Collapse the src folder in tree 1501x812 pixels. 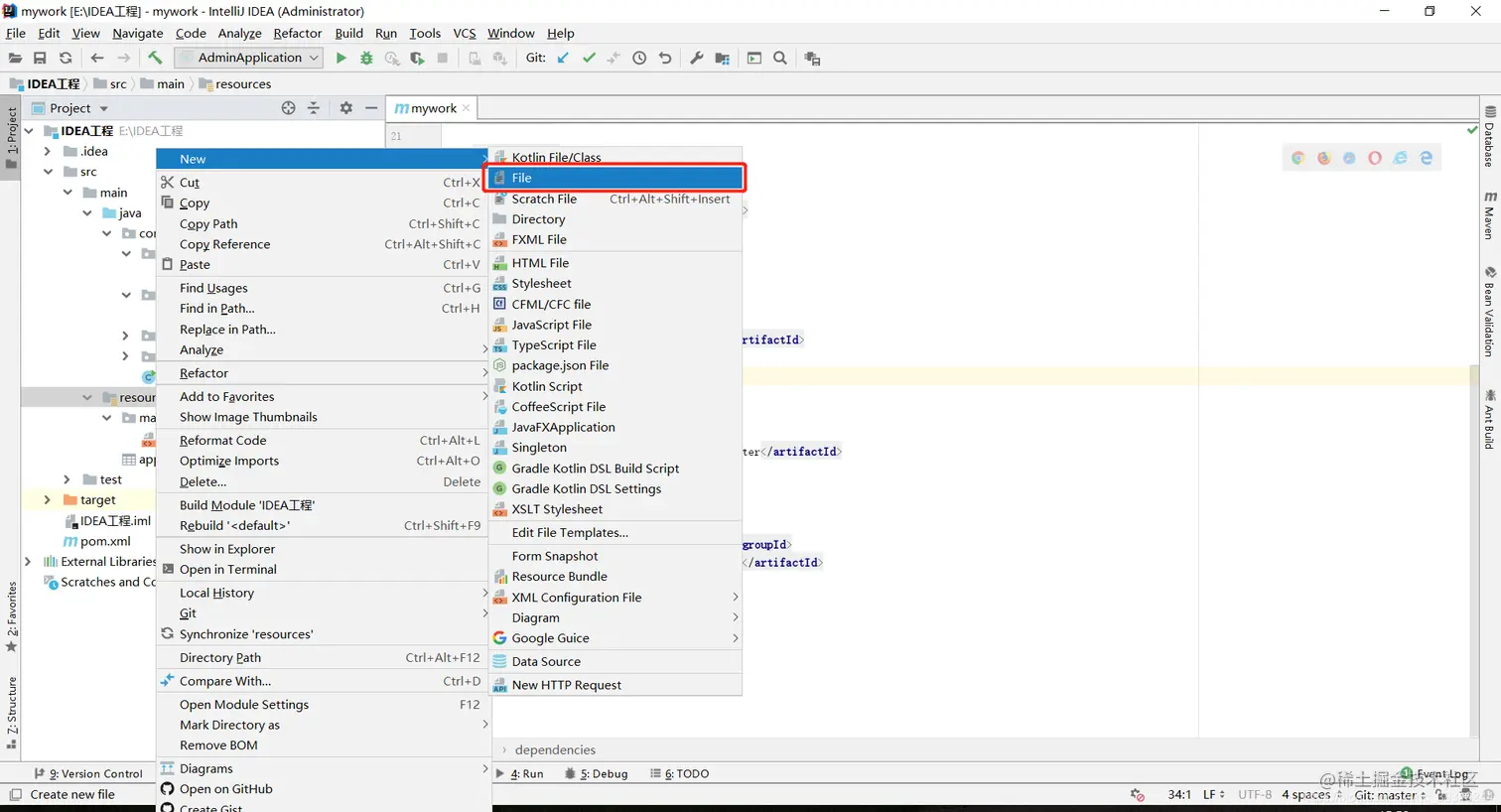coord(47,172)
